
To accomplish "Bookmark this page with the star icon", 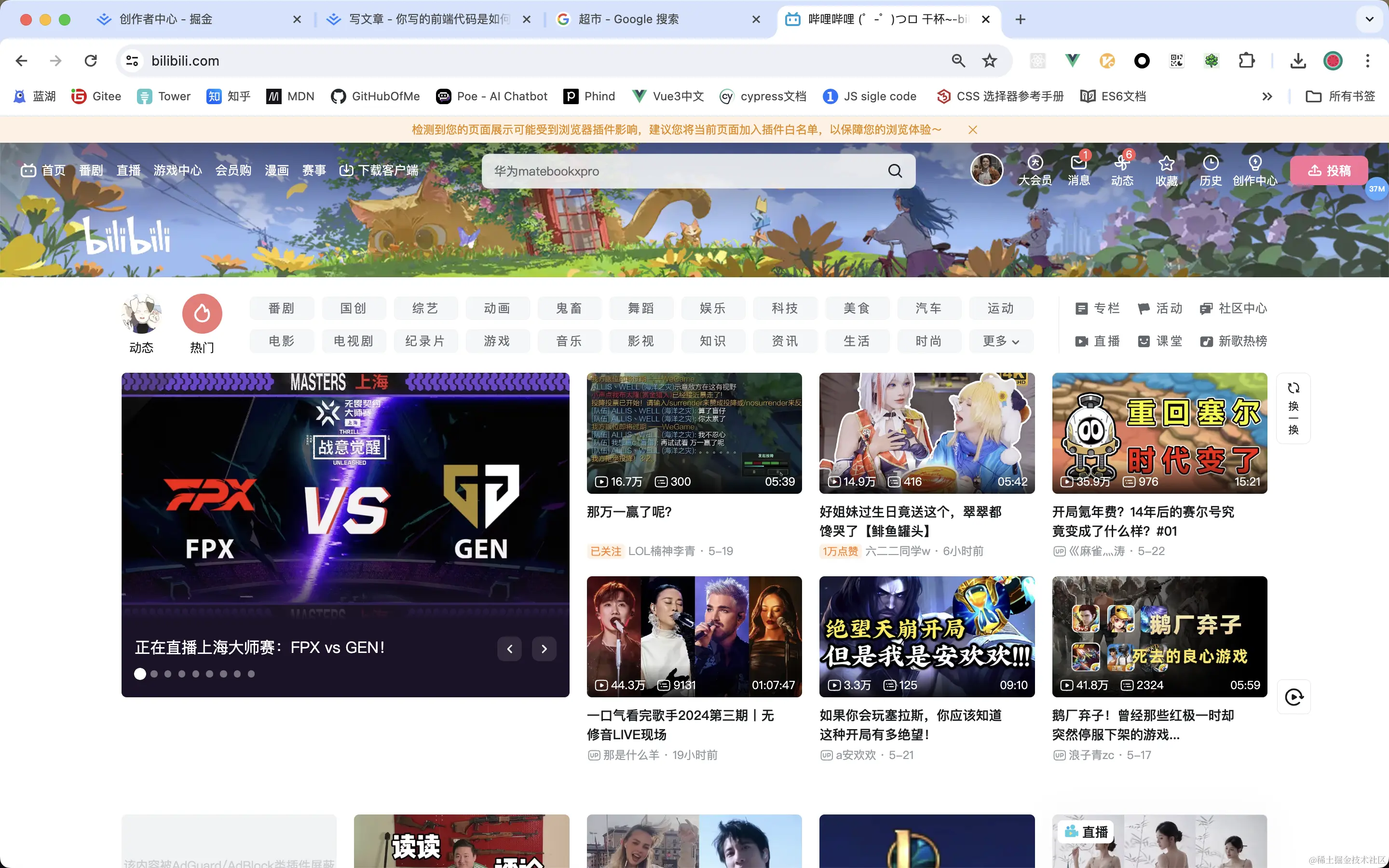I will (990, 61).
